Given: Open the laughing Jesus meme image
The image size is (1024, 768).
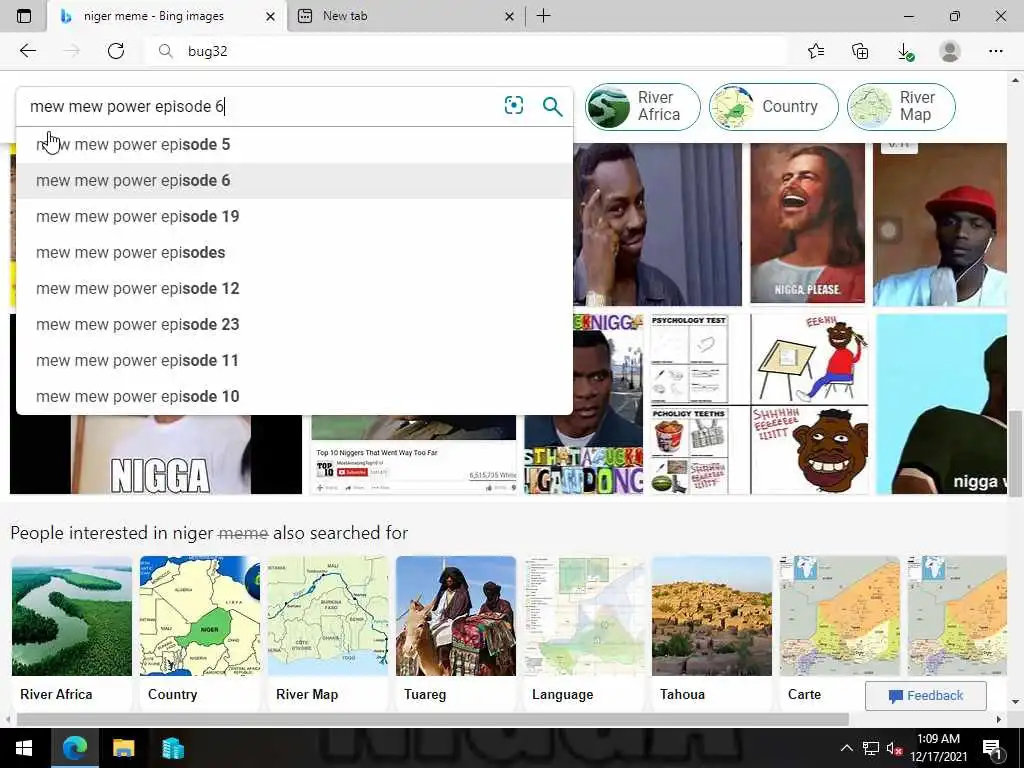Looking at the screenshot, I should coord(807,223).
